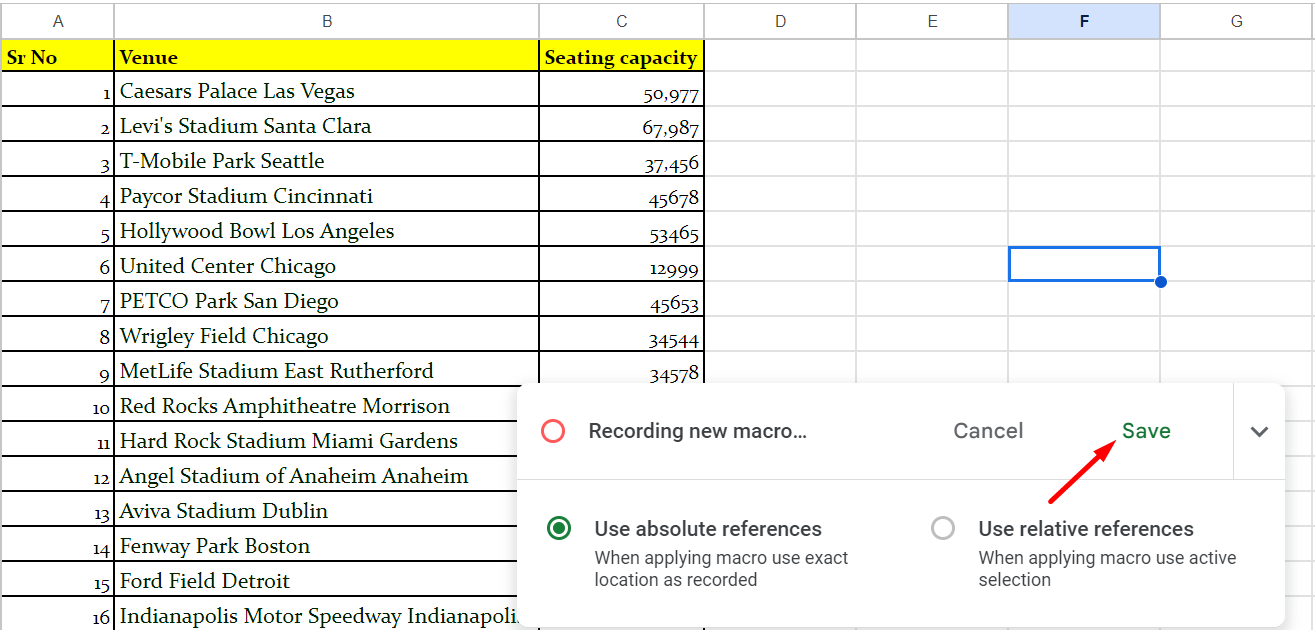Select column A header
Screen dimensions: 1315x630
click(x=58, y=21)
